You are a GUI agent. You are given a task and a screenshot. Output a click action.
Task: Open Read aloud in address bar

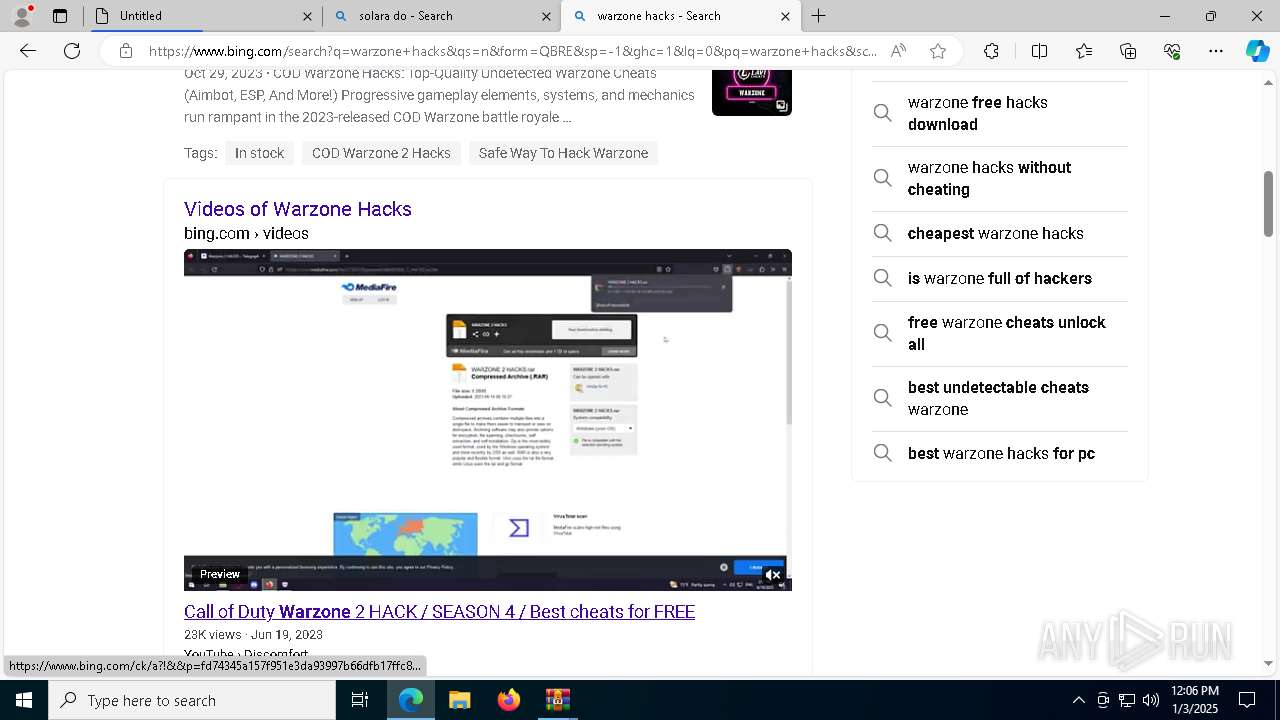click(x=898, y=51)
